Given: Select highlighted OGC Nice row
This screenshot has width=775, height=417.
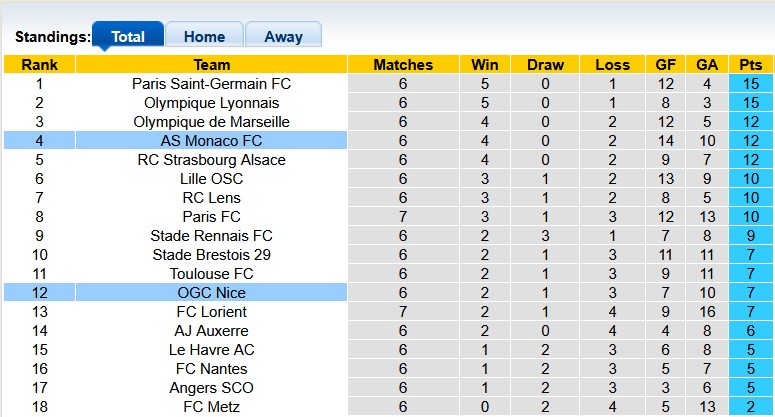Looking at the screenshot, I should coord(211,293).
